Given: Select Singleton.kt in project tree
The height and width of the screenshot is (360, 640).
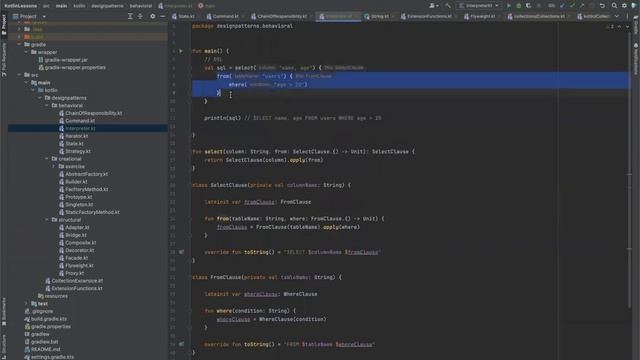Looking at the screenshot, I should pyautogui.click(x=79, y=204).
